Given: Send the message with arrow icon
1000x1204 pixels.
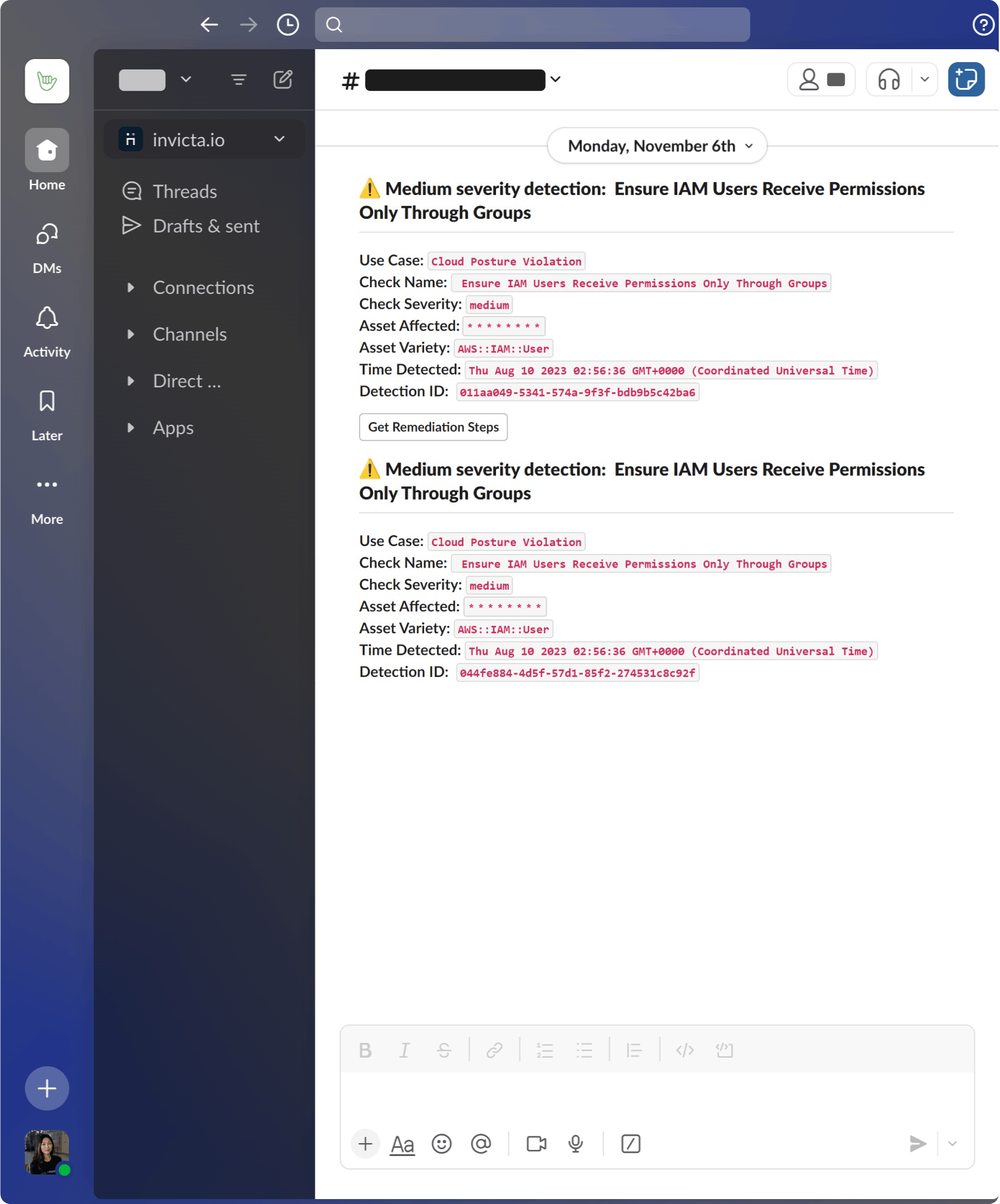Looking at the screenshot, I should [918, 1144].
